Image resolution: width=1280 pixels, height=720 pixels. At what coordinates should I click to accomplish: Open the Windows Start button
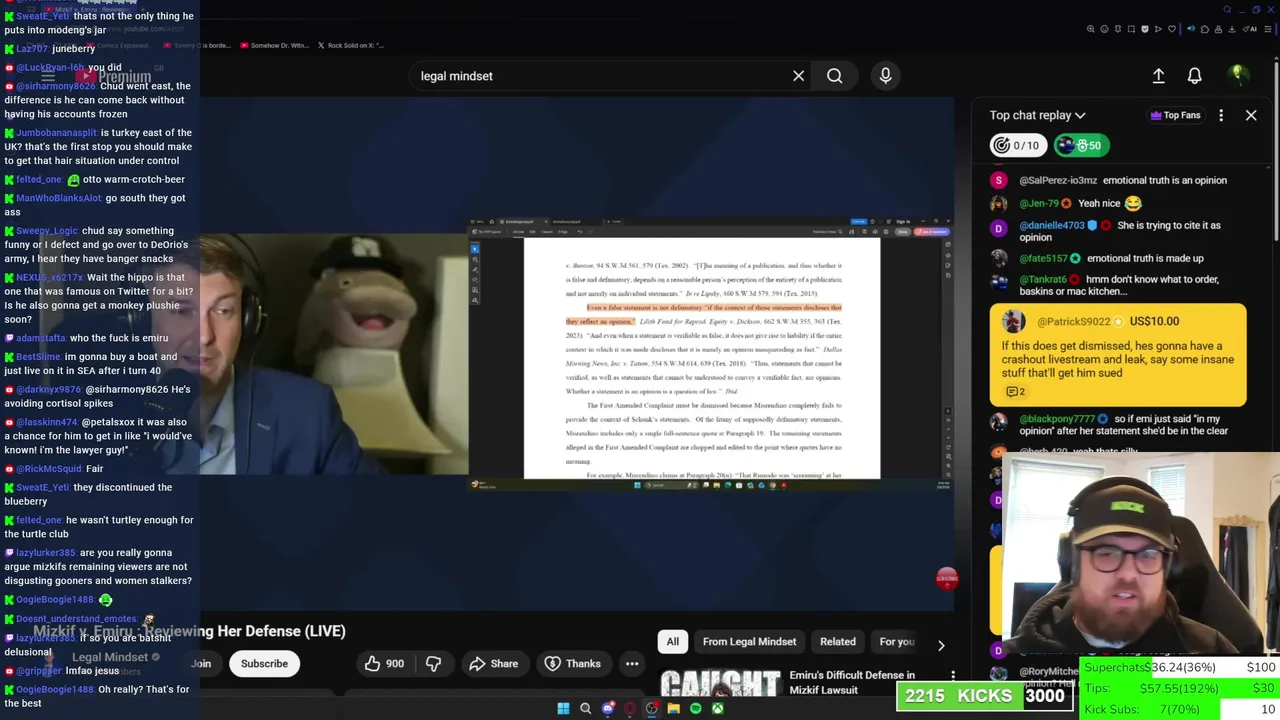(x=563, y=709)
